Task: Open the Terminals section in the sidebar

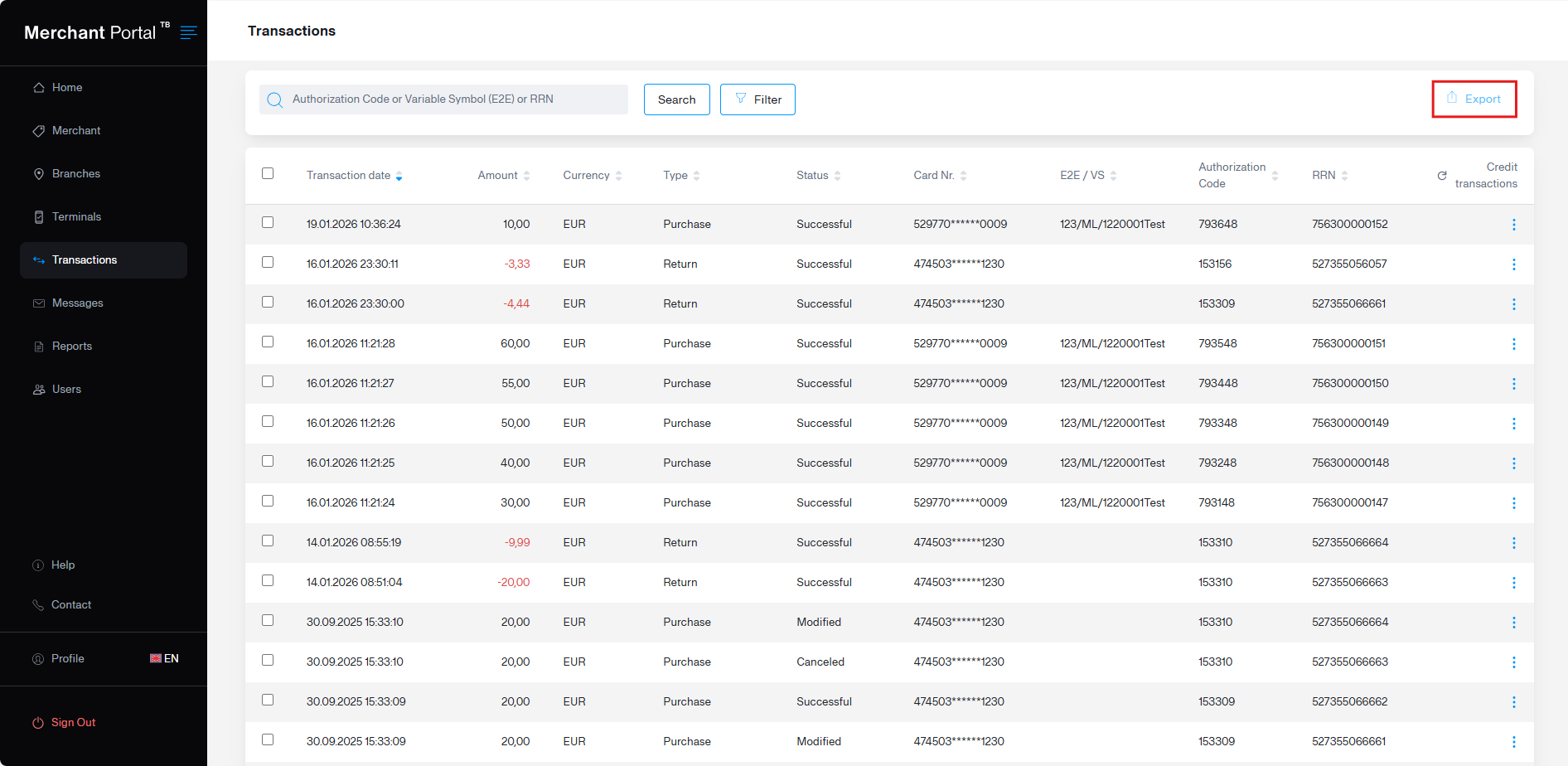Action: pyautogui.click(x=76, y=217)
